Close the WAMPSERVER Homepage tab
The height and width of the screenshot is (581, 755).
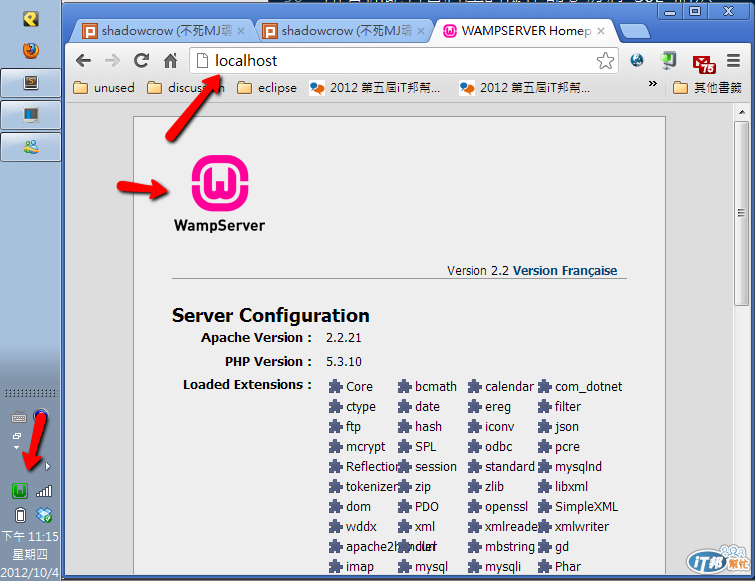click(x=600, y=31)
